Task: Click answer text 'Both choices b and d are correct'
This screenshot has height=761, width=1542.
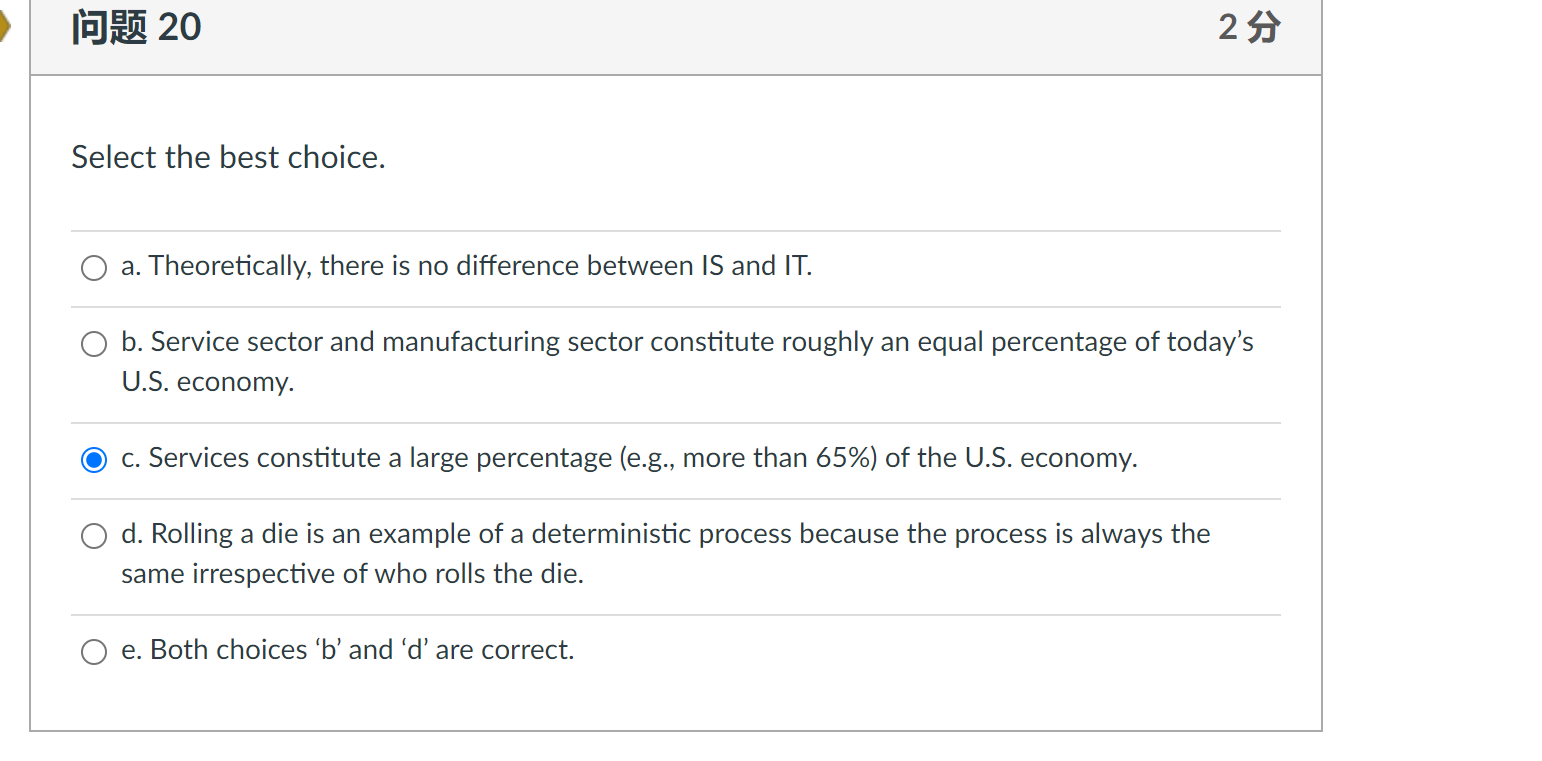Action: [348, 649]
